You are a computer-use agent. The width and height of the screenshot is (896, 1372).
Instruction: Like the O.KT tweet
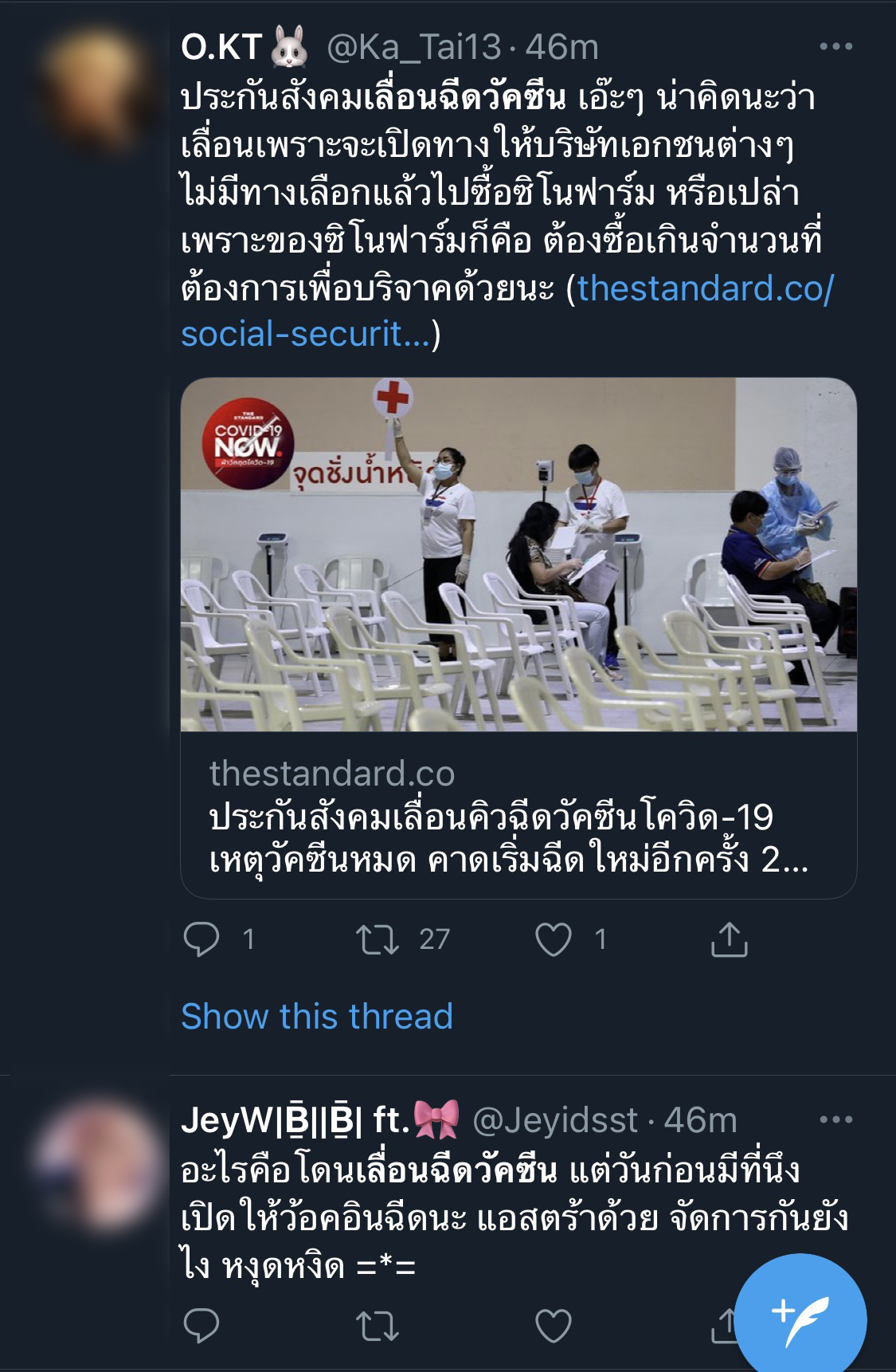click(554, 939)
